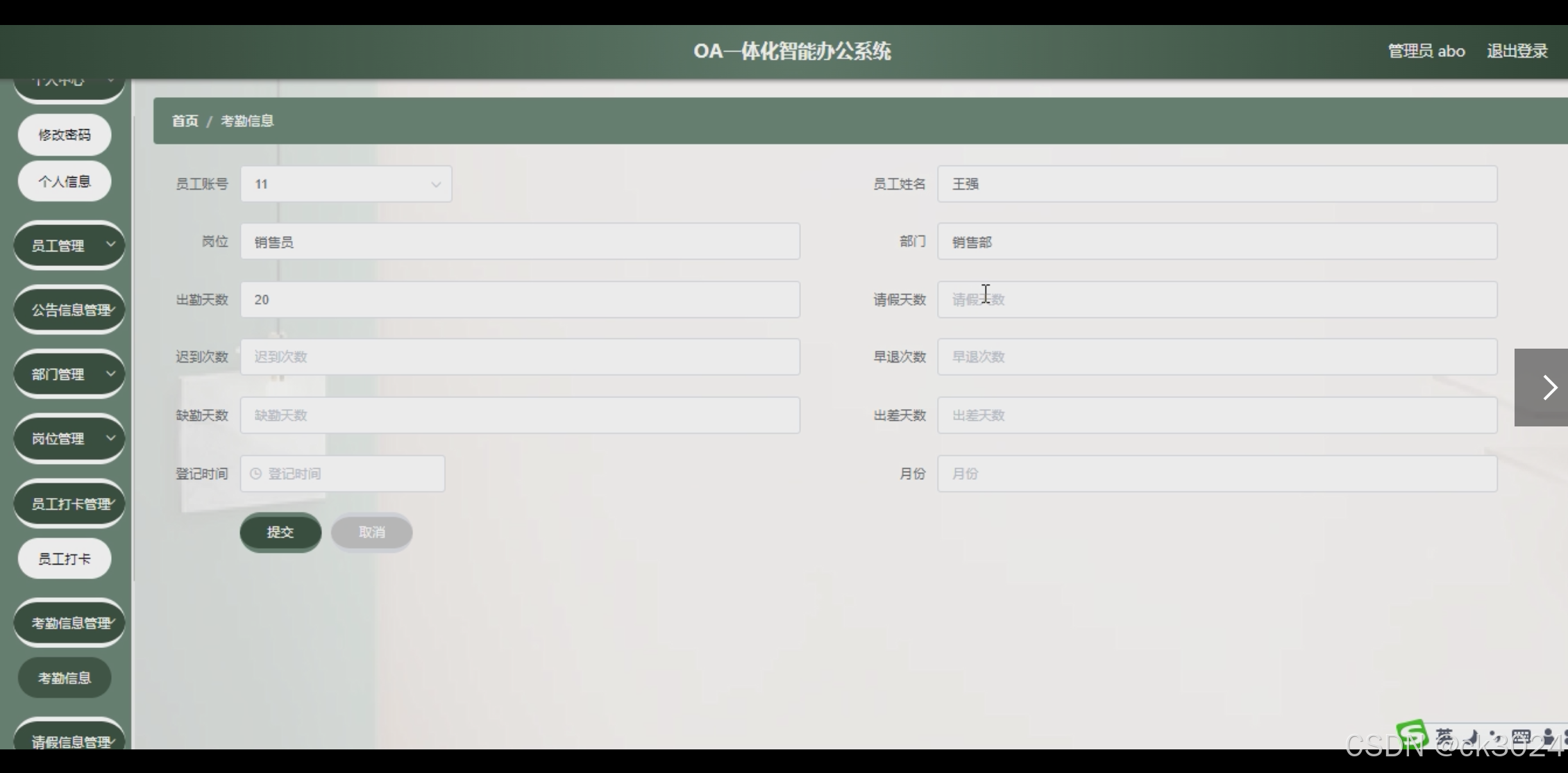Click the 月份 input field
This screenshot has height=773, width=1568.
1216,474
